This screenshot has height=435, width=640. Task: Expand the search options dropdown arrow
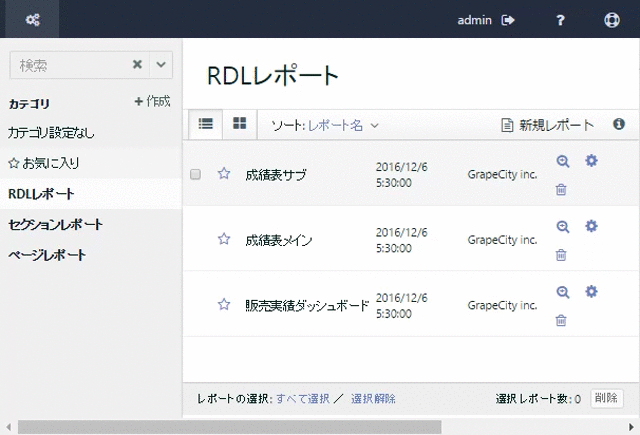pos(162,65)
